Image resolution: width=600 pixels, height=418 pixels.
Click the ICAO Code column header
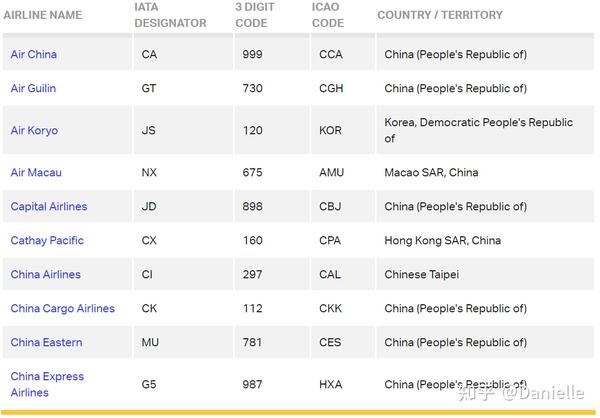point(327,15)
